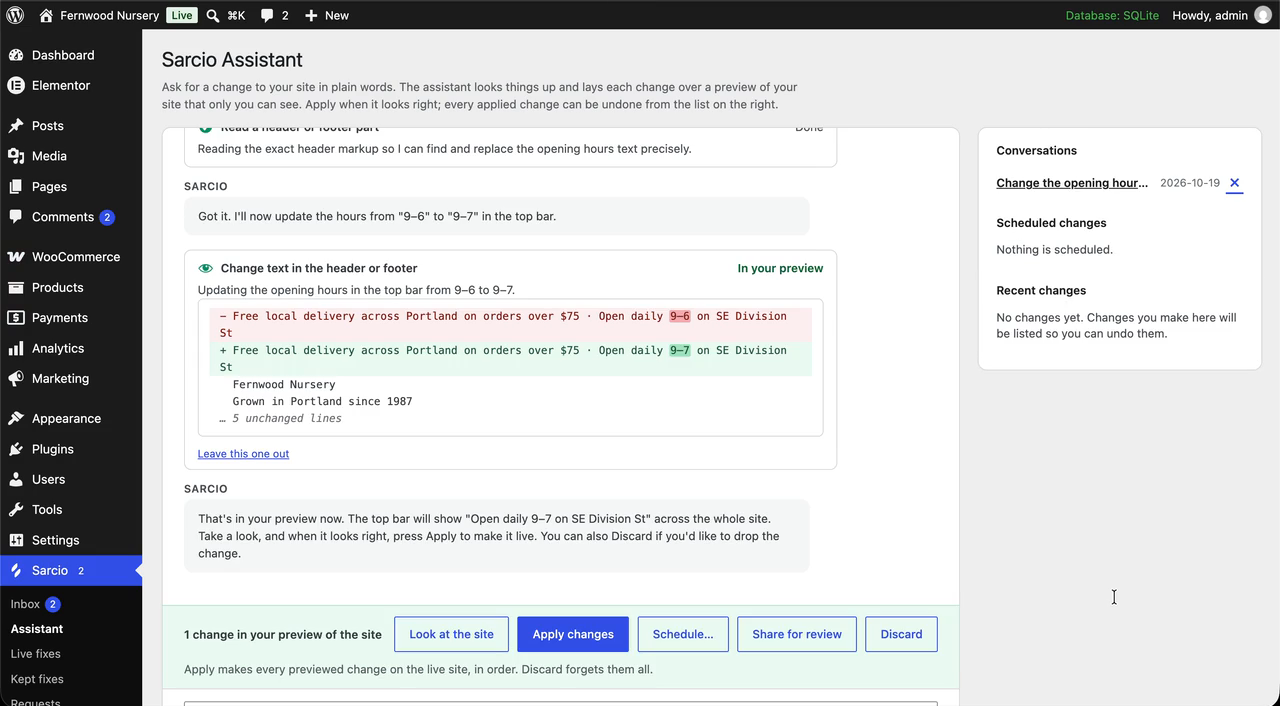Open the Live fixes submenu
Screen dimensions: 1280x706
point(36,654)
